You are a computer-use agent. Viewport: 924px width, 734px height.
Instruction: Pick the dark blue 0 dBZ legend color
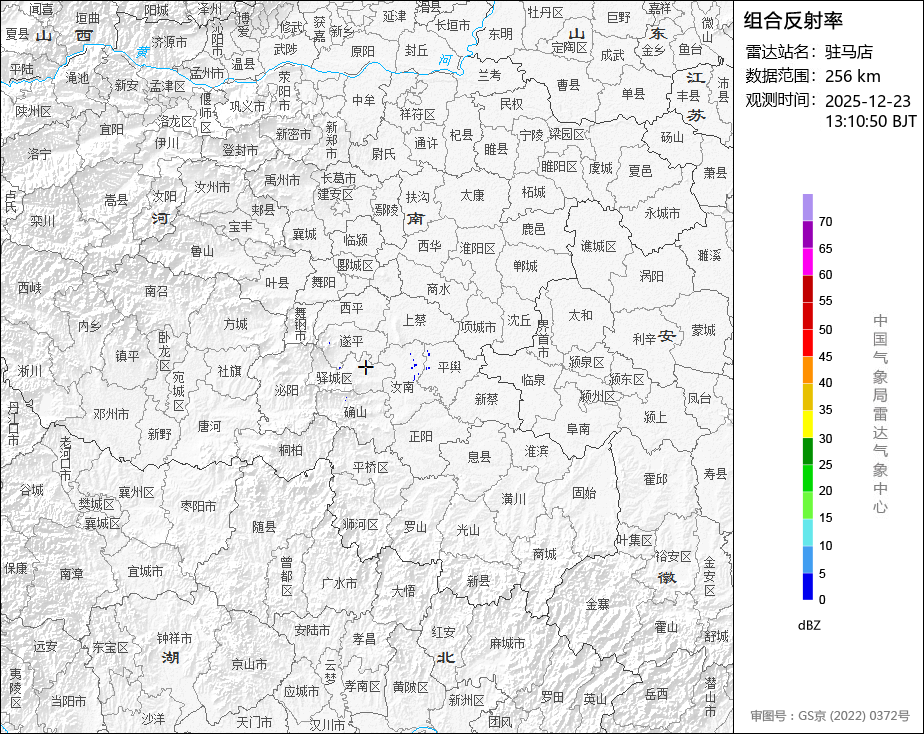tap(807, 587)
